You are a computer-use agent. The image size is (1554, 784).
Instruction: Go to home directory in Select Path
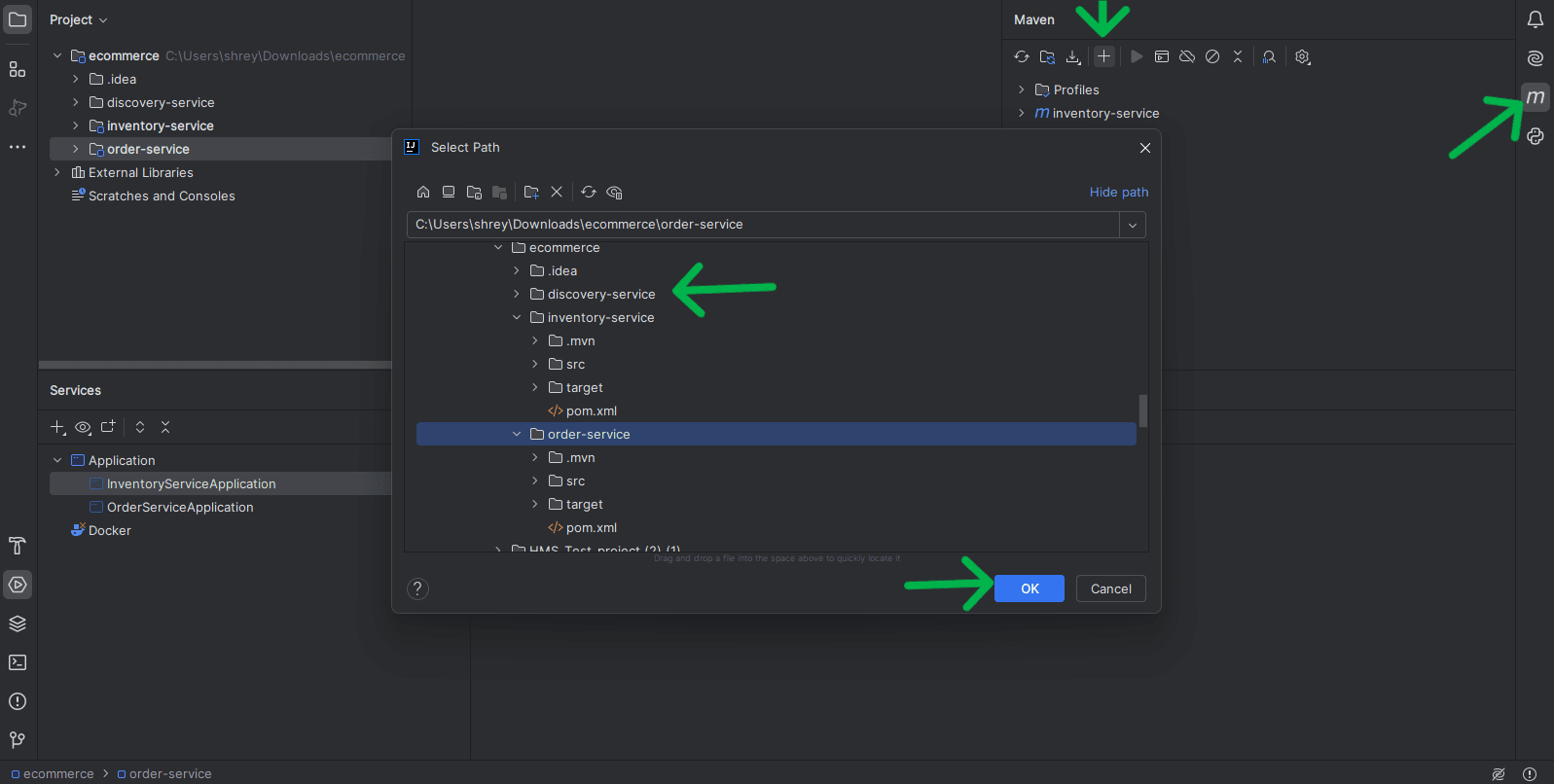click(423, 192)
